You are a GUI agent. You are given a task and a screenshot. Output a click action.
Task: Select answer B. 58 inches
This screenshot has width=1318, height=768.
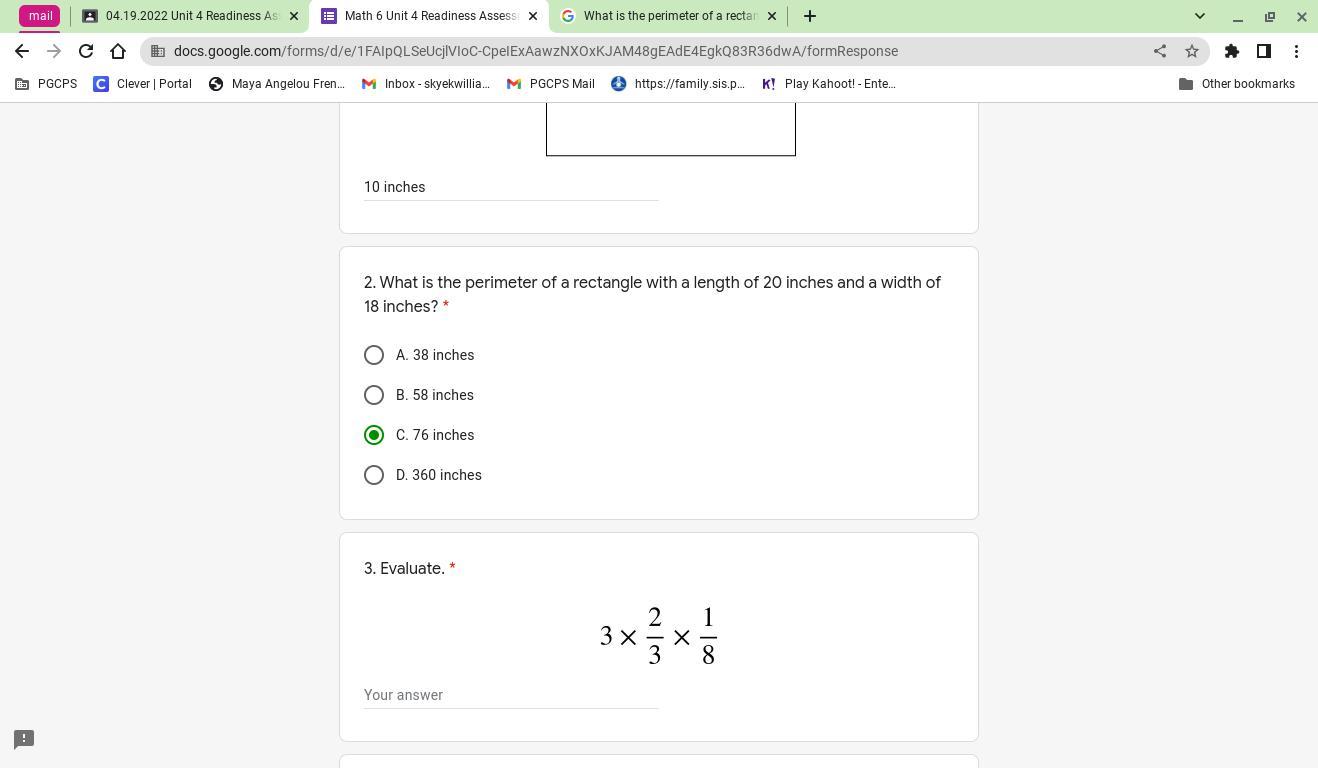click(x=374, y=395)
